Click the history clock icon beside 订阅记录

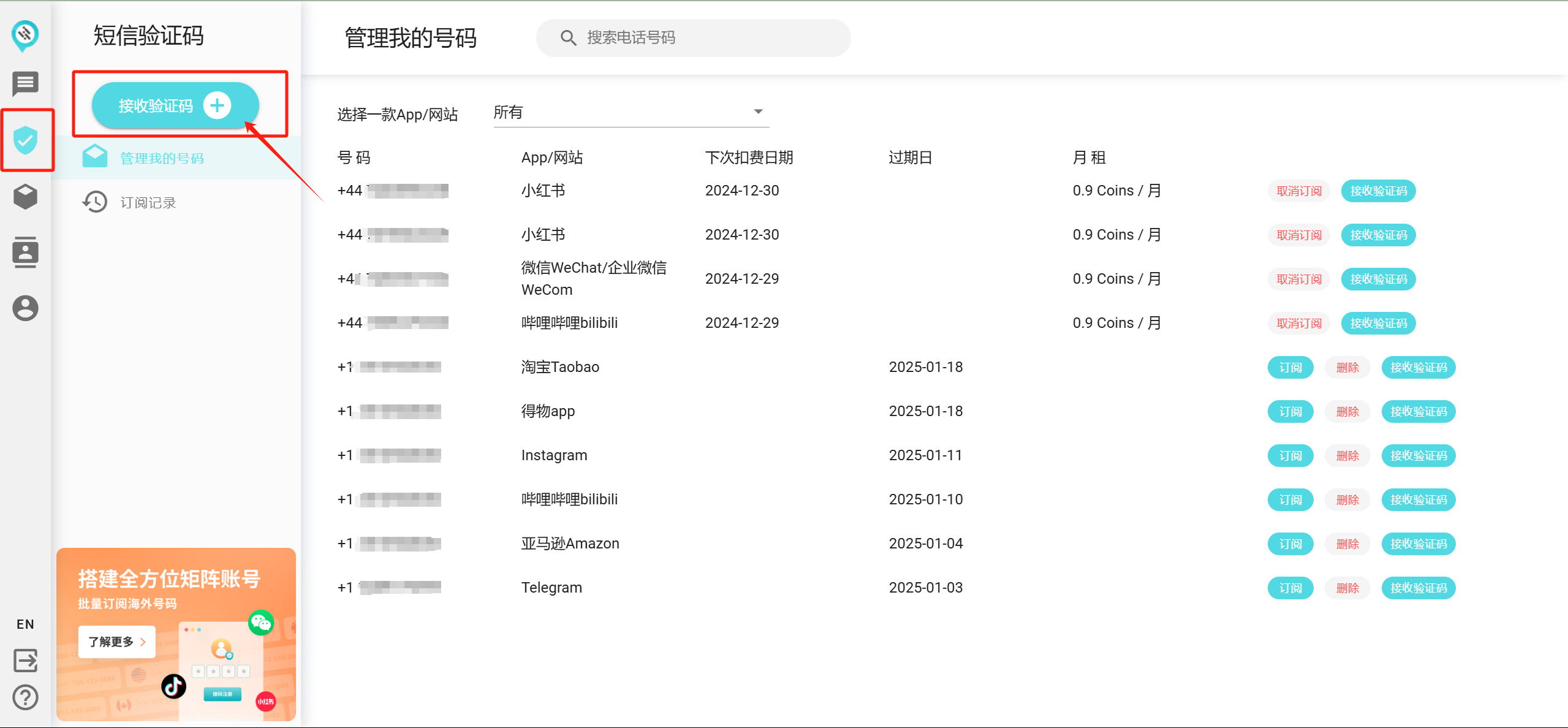point(95,202)
